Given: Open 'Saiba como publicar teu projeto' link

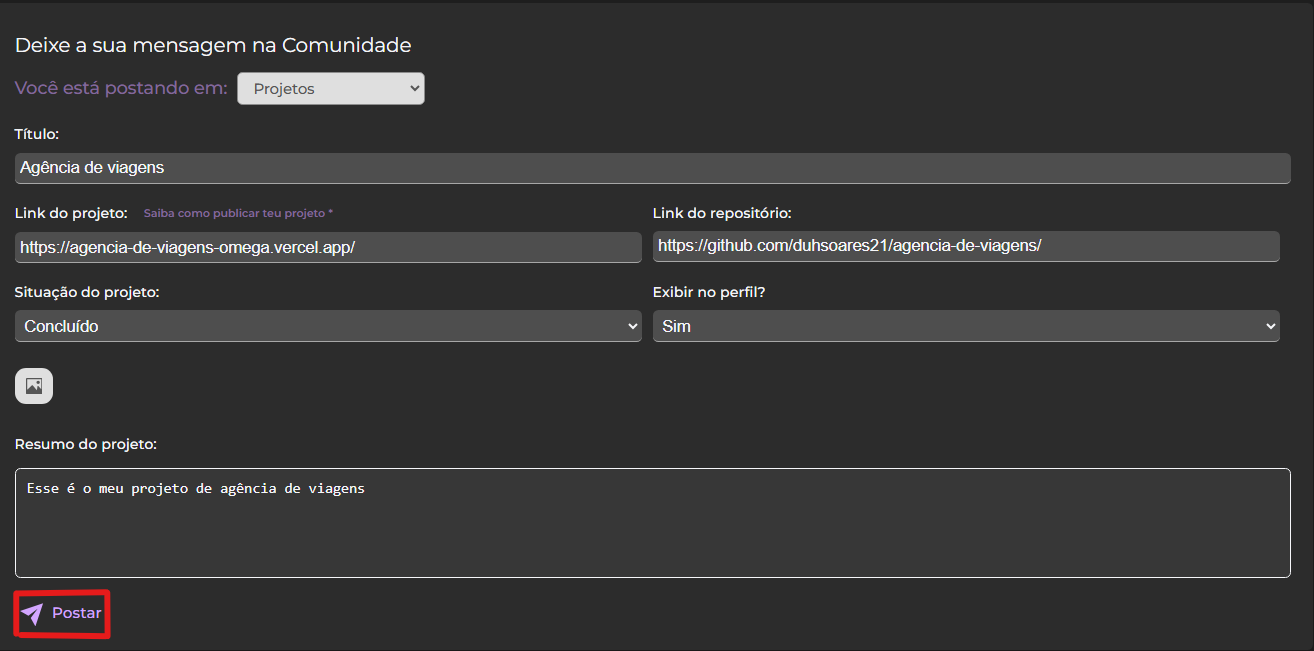Looking at the screenshot, I should pyautogui.click(x=238, y=213).
